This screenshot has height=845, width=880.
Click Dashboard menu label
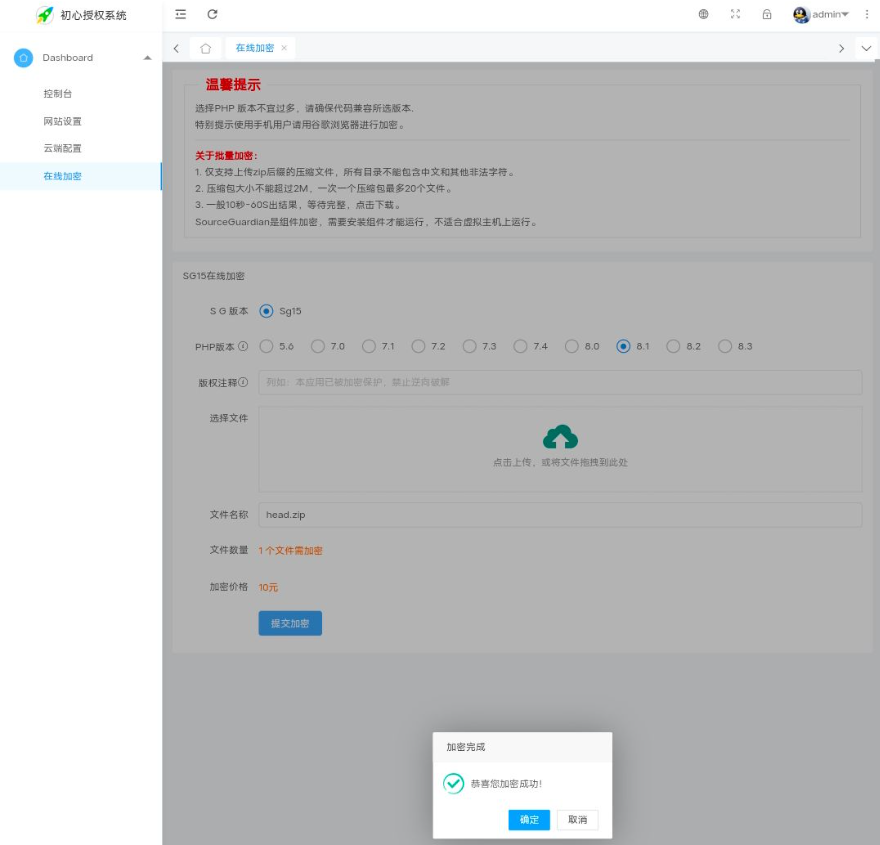point(67,58)
